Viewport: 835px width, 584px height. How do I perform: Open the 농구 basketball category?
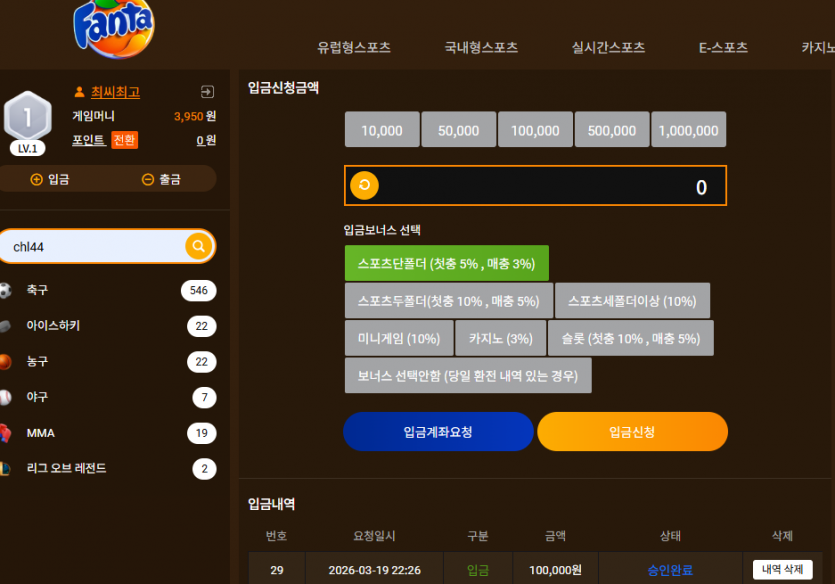(x=108, y=361)
